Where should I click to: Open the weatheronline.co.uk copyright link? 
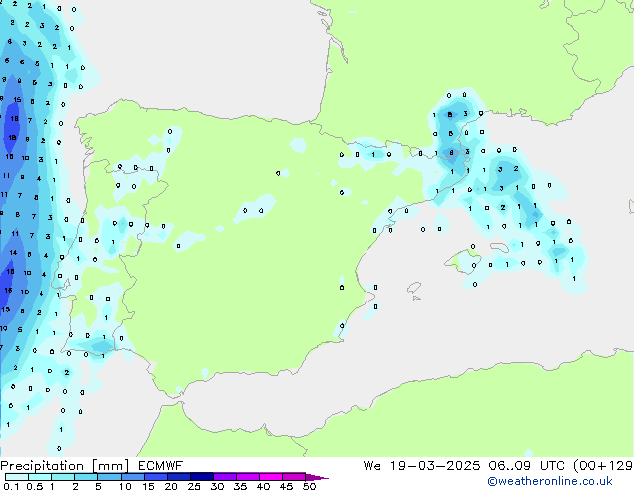[550, 481]
